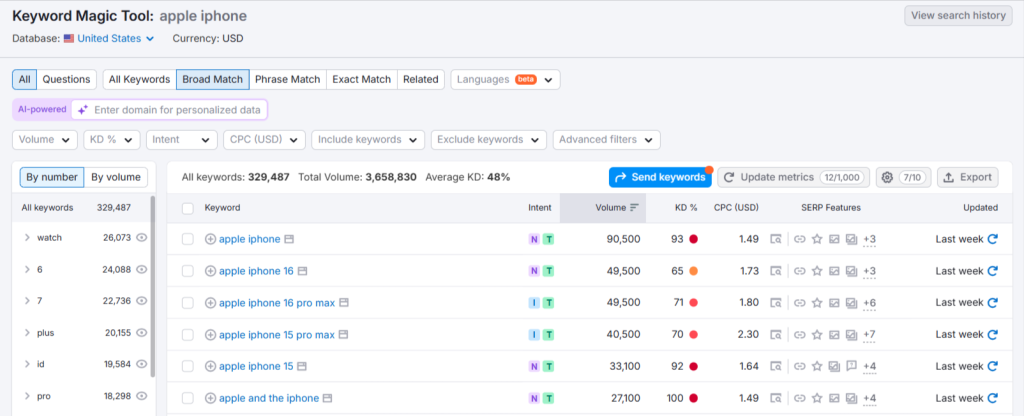Sort groups By volume

116,177
